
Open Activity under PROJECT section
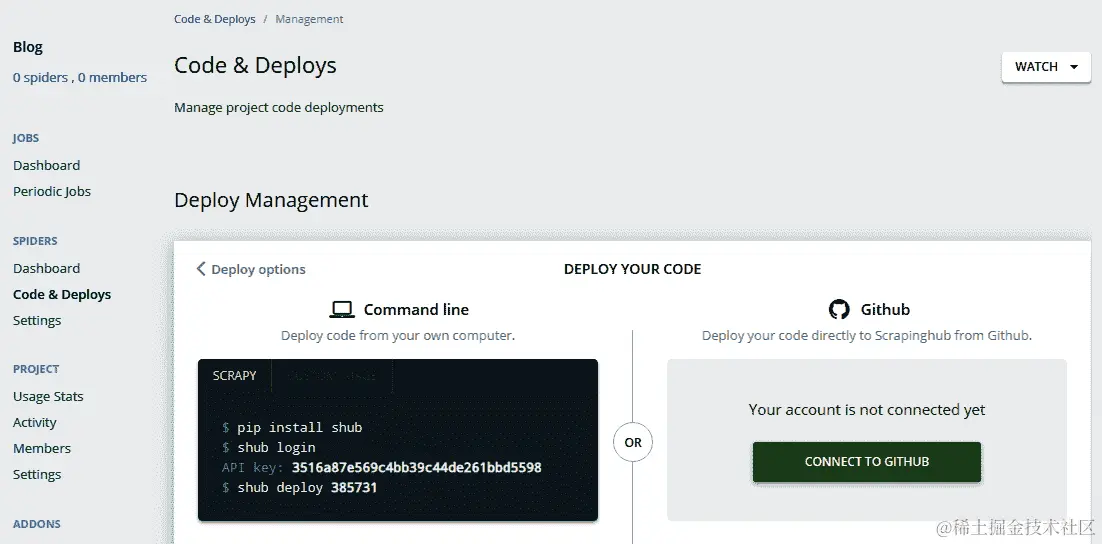coord(34,422)
